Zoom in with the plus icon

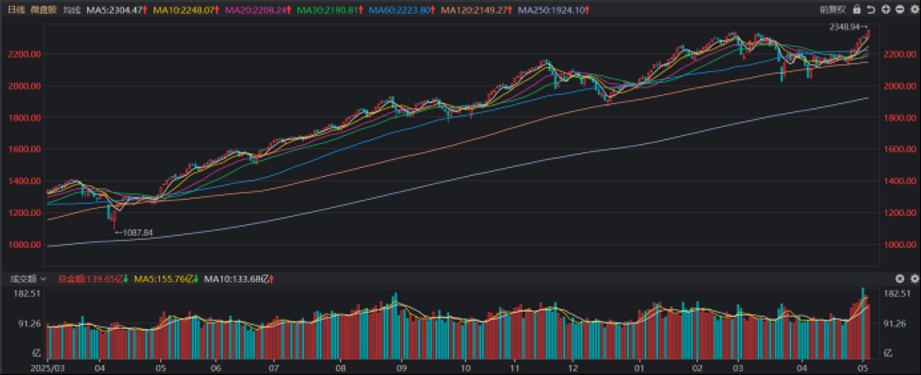pos(886,10)
